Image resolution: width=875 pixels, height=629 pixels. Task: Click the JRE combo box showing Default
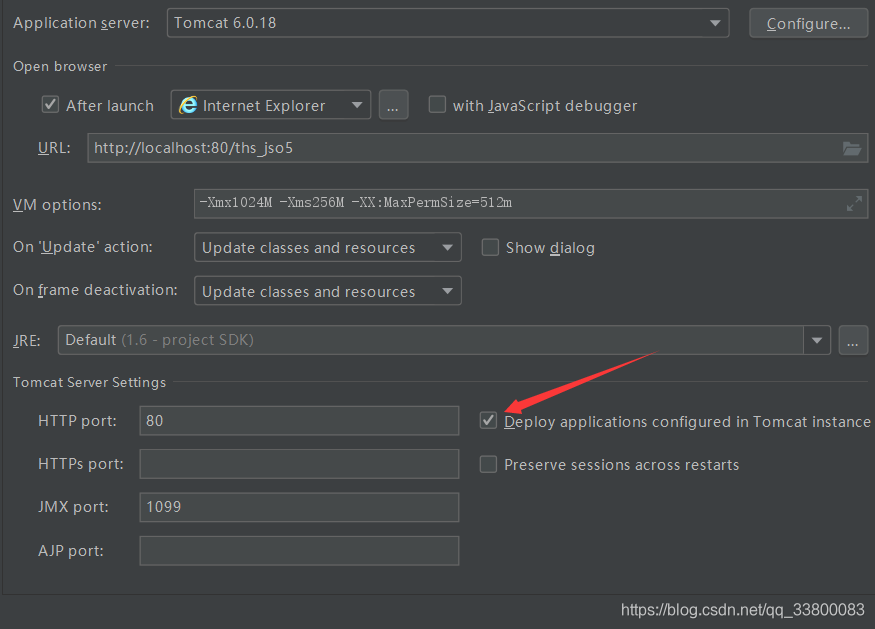(444, 340)
